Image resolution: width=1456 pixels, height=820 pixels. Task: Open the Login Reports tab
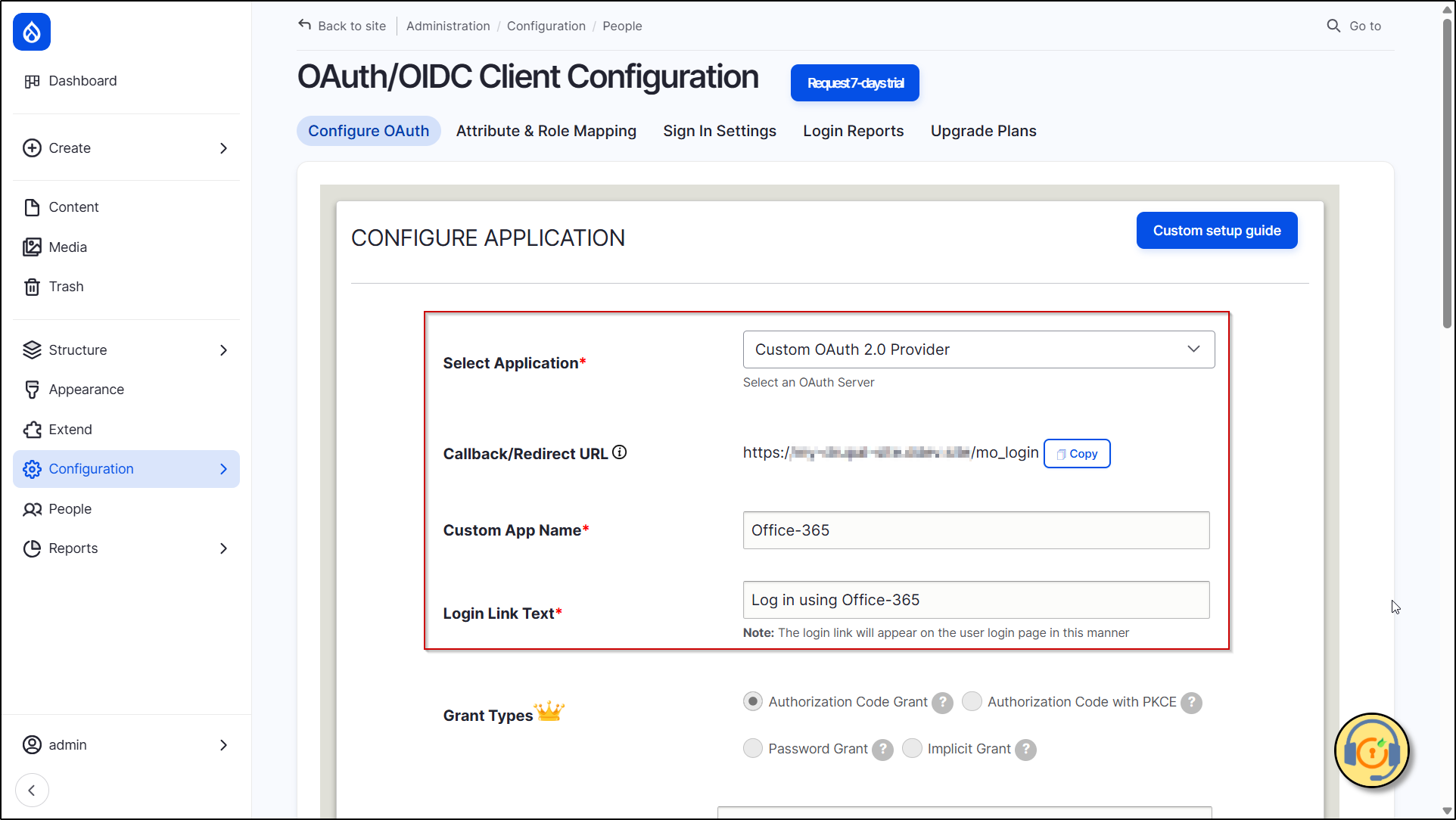pyautogui.click(x=853, y=131)
